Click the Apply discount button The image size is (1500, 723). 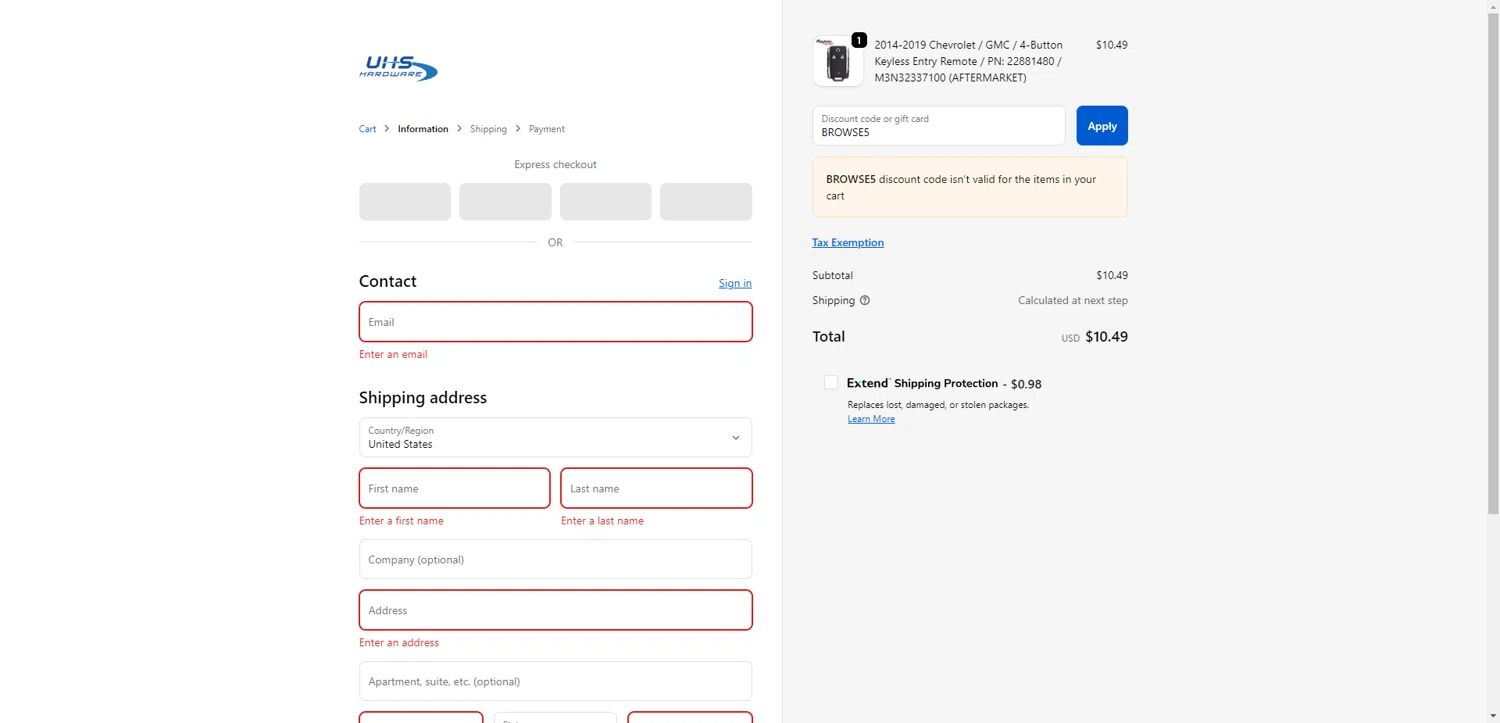point(1102,126)
